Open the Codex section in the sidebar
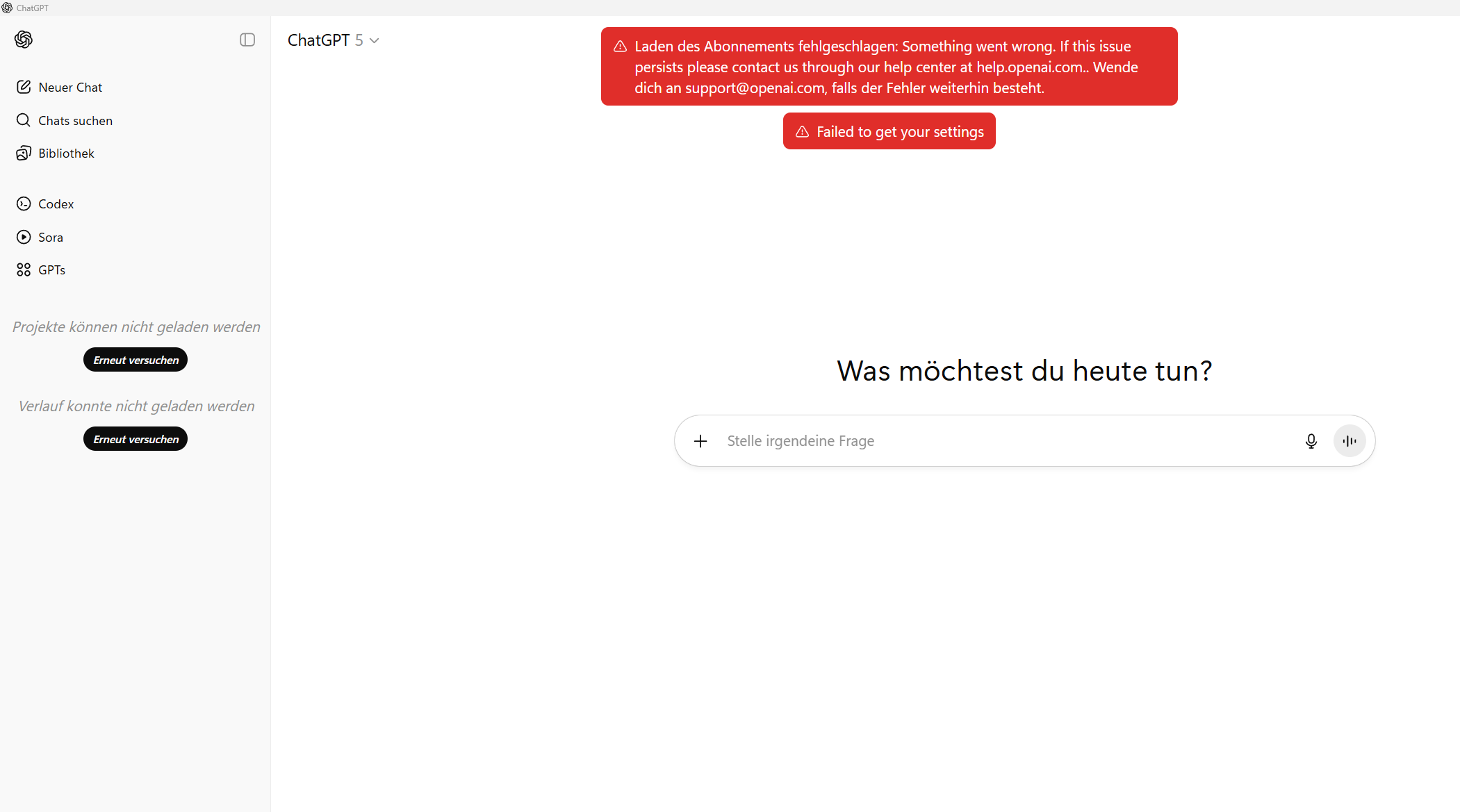 click(56, 204)
